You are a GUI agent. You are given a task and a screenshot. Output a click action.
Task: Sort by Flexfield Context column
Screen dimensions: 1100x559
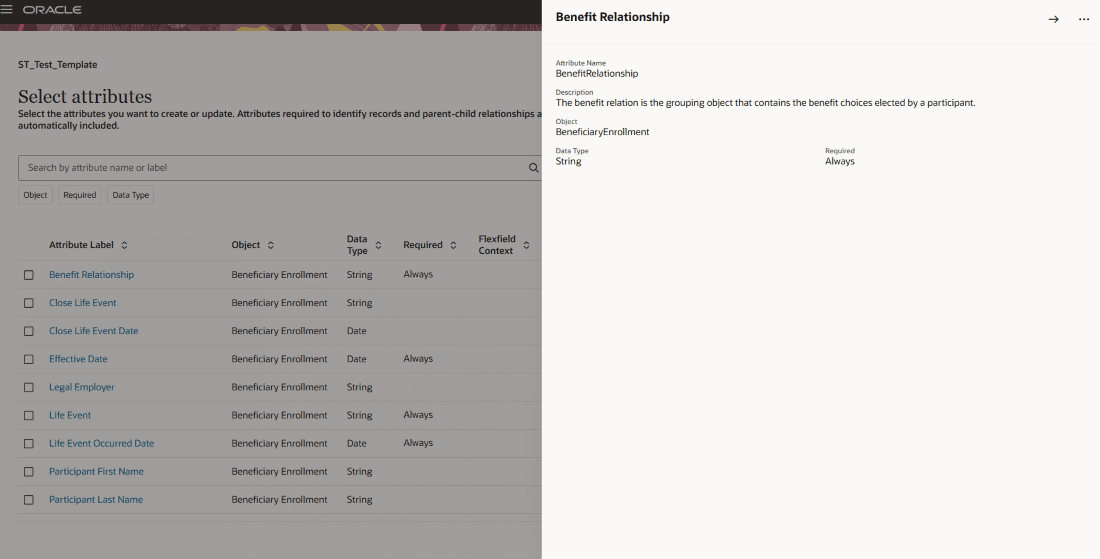tap(526, 245)
